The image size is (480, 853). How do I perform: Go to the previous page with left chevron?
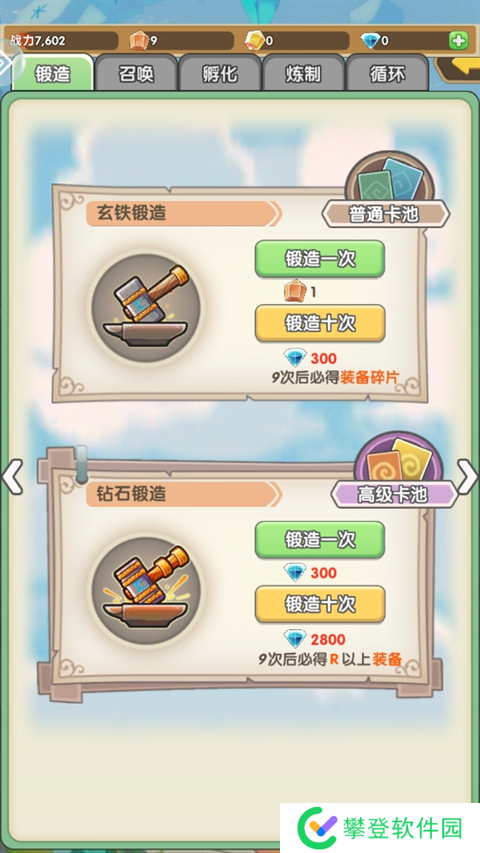(x=12, y=477)
